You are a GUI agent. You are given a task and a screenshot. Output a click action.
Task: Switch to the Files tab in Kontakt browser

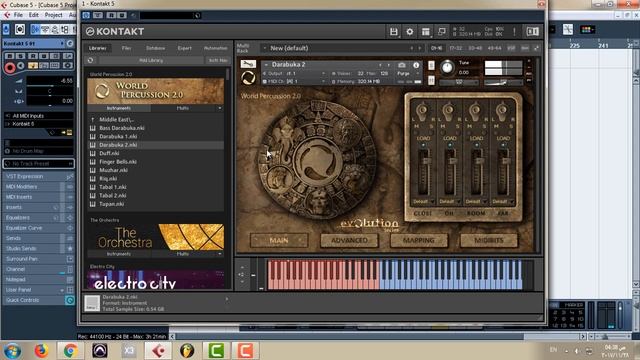coord(127,48)
